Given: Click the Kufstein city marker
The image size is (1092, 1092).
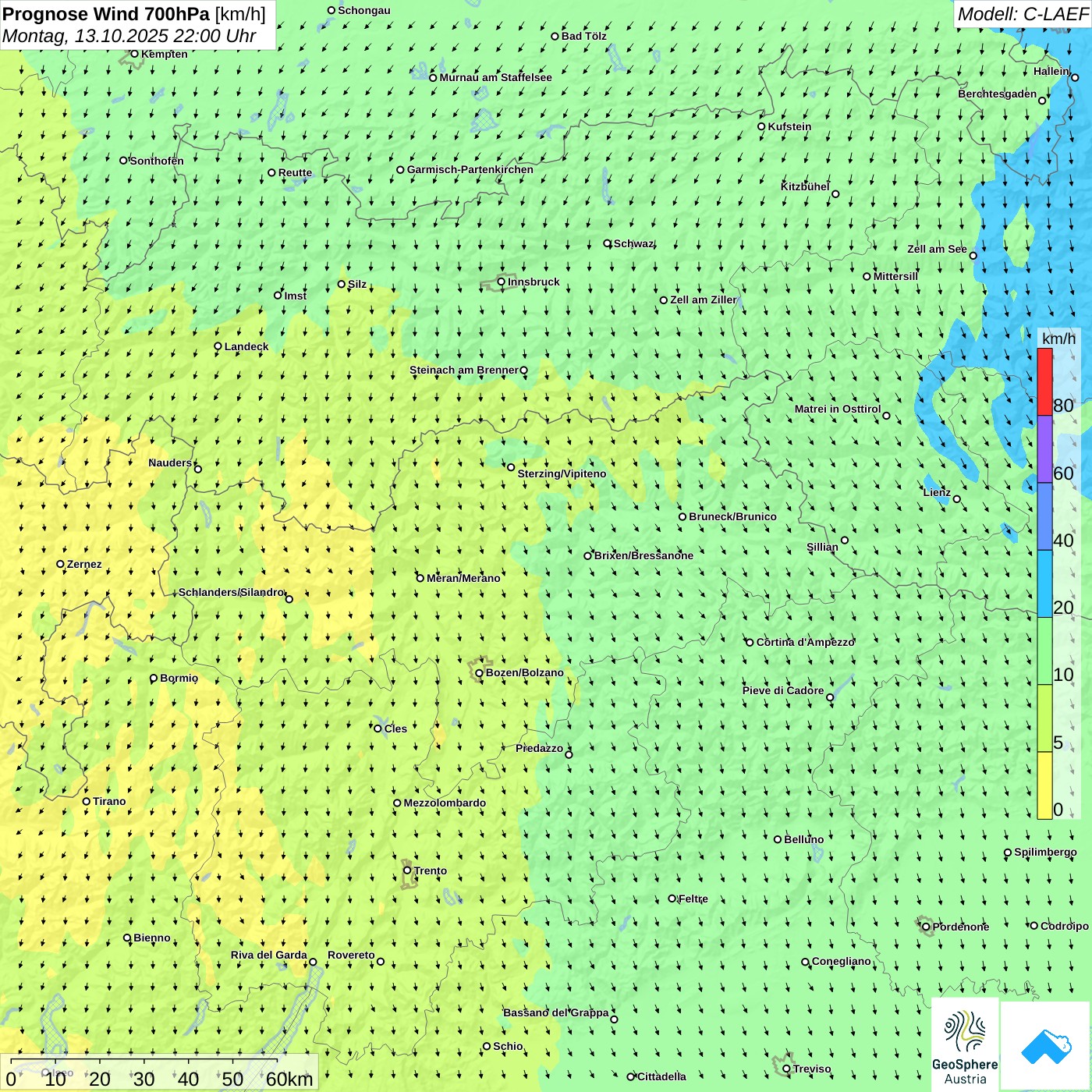Looking at the screenshot, I should point(762,126).
